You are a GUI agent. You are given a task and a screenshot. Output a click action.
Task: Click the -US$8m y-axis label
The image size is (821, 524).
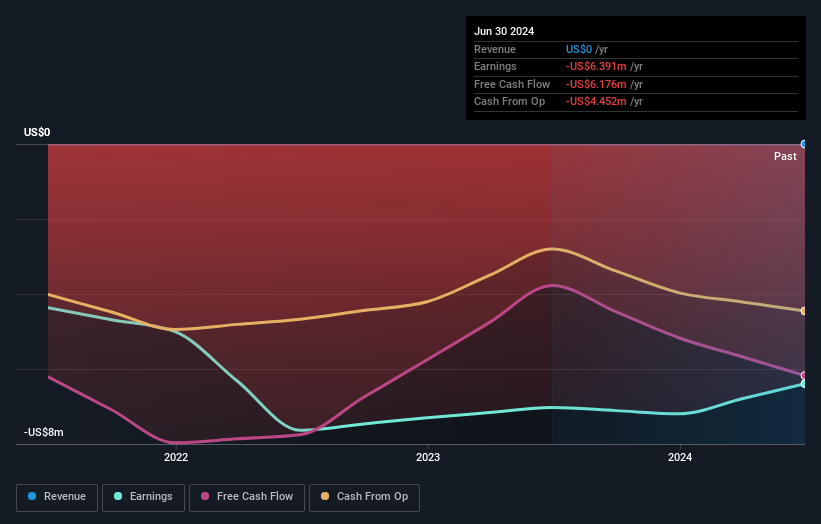click(43, 432)
